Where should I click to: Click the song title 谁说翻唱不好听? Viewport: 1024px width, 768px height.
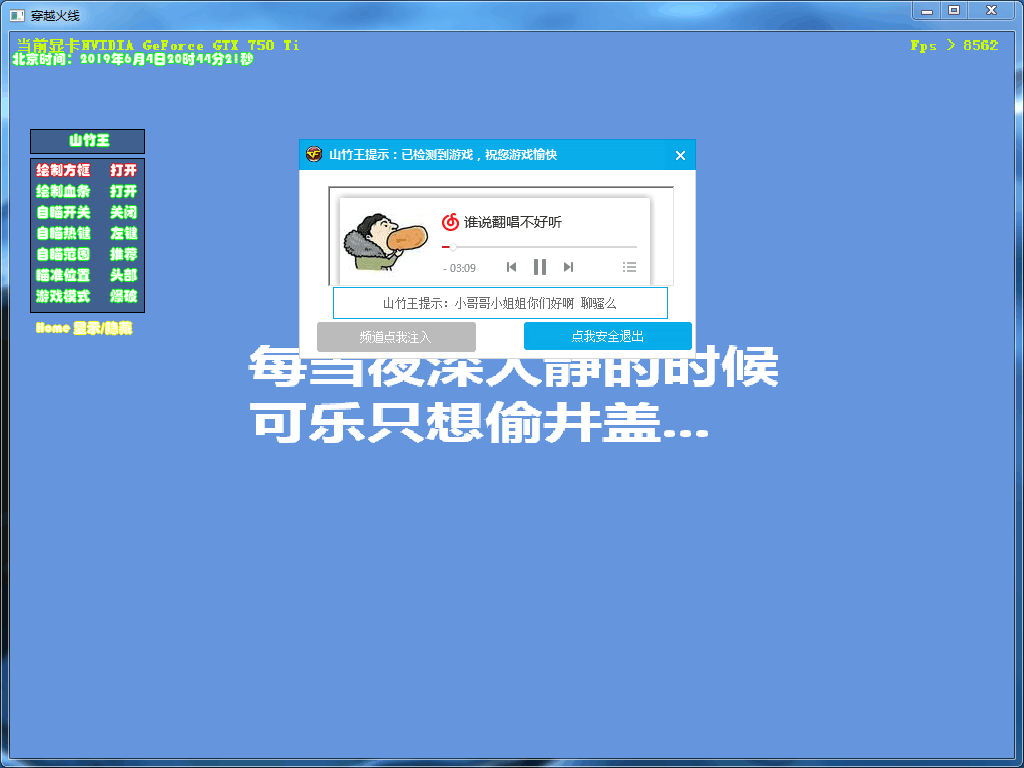pyautogui.click(x=513, y=222)
